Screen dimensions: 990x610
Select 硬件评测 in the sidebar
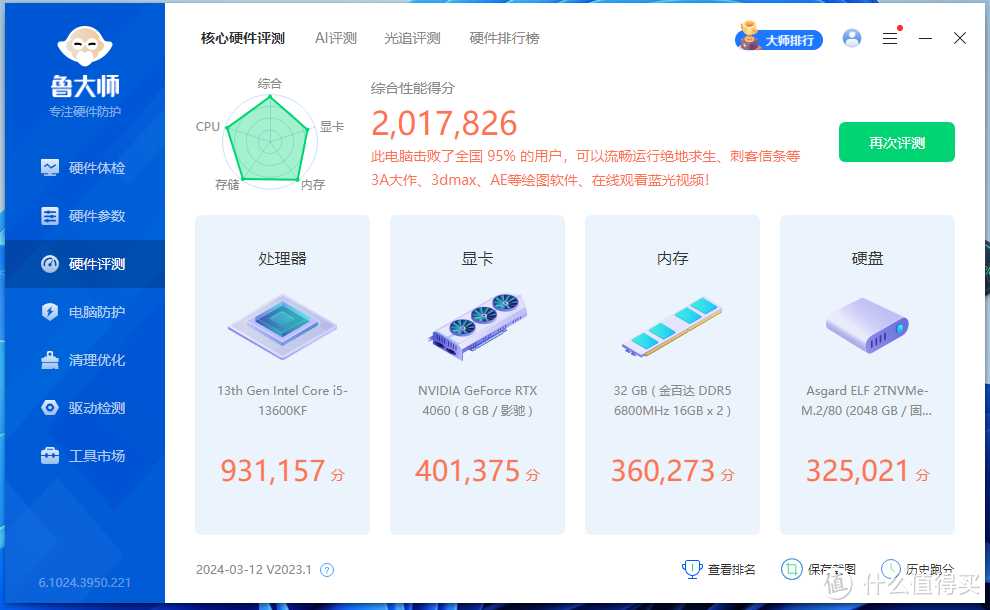click(85, 264)
